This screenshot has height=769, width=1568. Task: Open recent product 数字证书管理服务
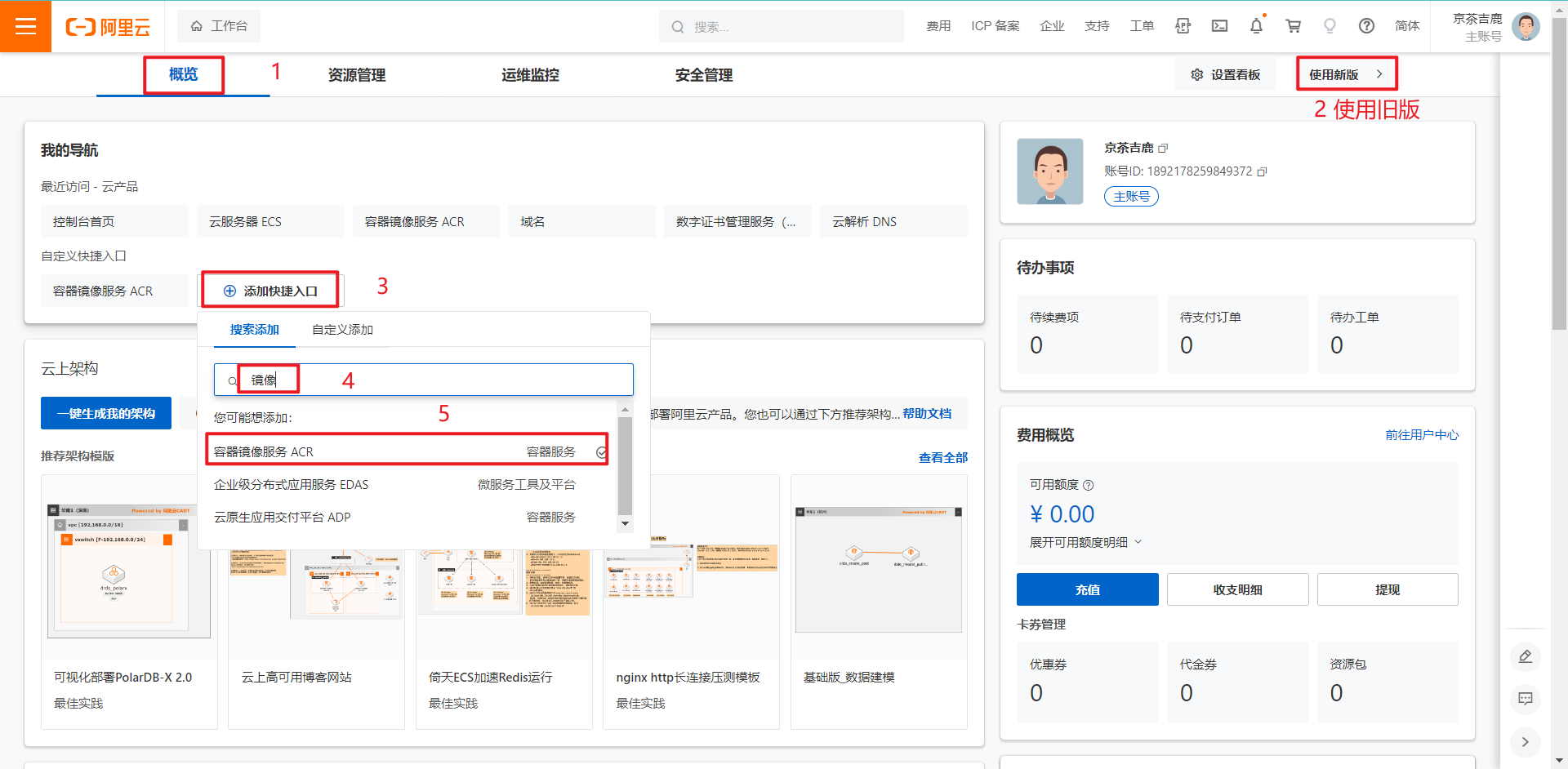point(737,221)
